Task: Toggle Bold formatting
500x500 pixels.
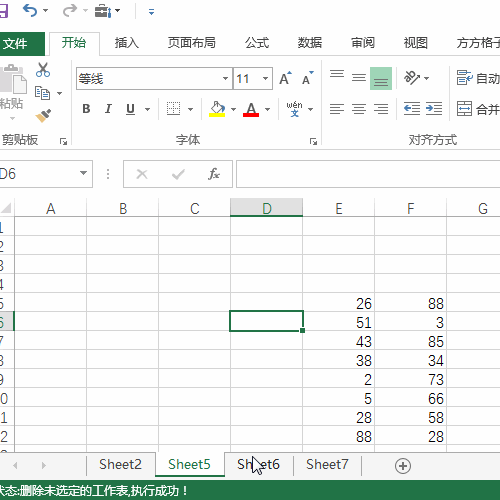Action: click(86, 109)
